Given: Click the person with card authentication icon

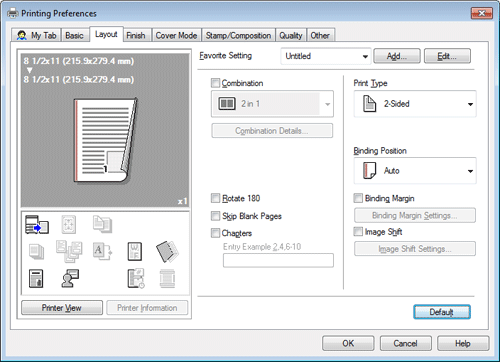Looking at the screenshot, I should pos(70,278).
